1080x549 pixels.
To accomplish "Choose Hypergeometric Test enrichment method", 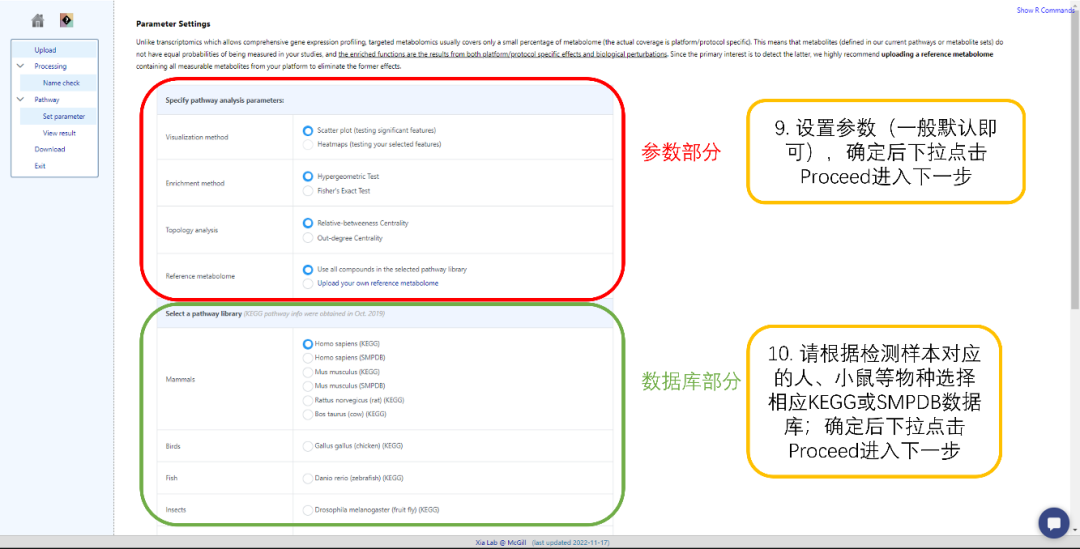I will pos(308,176).
